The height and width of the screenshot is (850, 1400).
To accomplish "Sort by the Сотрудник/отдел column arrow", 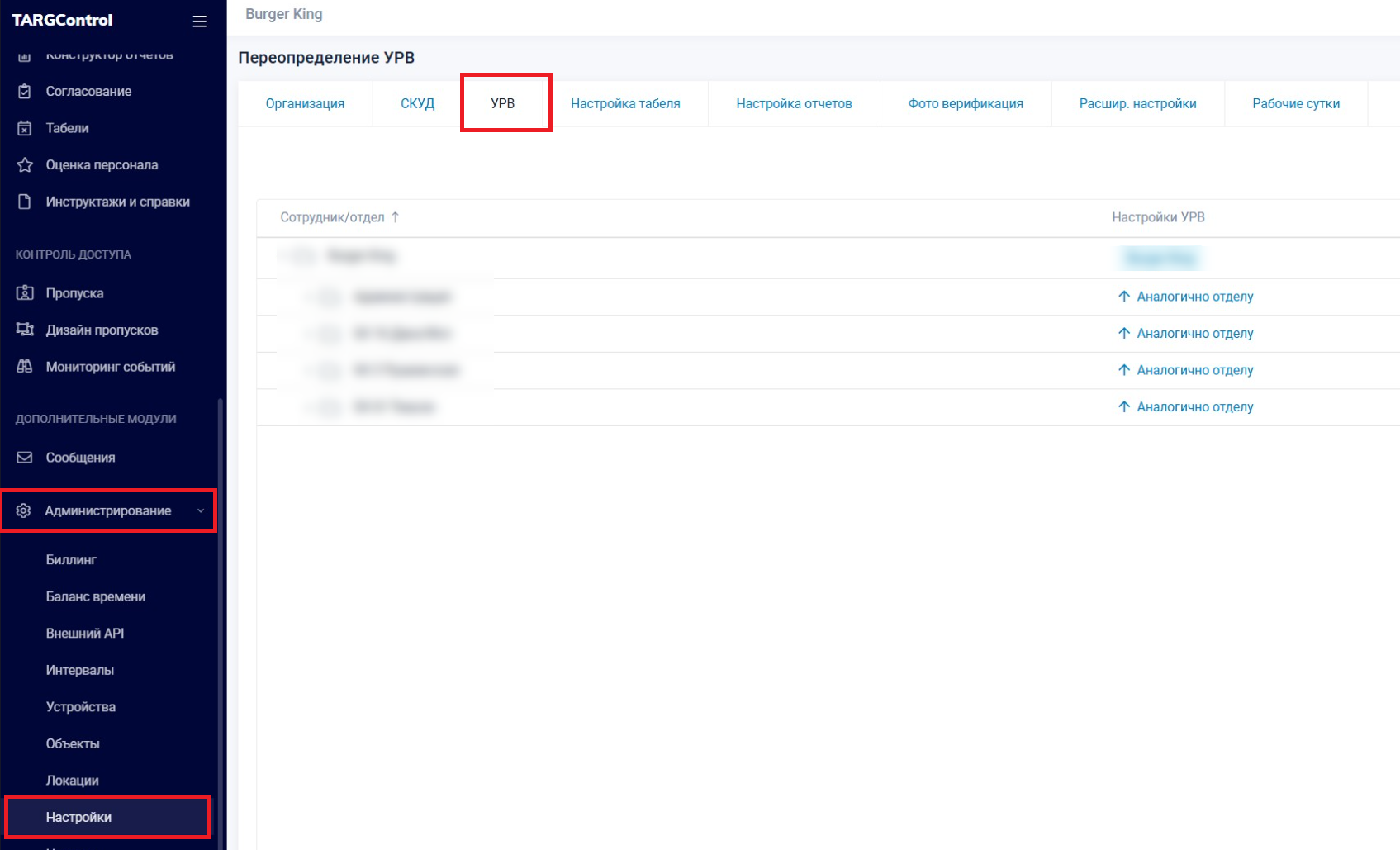I will [395, 217].
